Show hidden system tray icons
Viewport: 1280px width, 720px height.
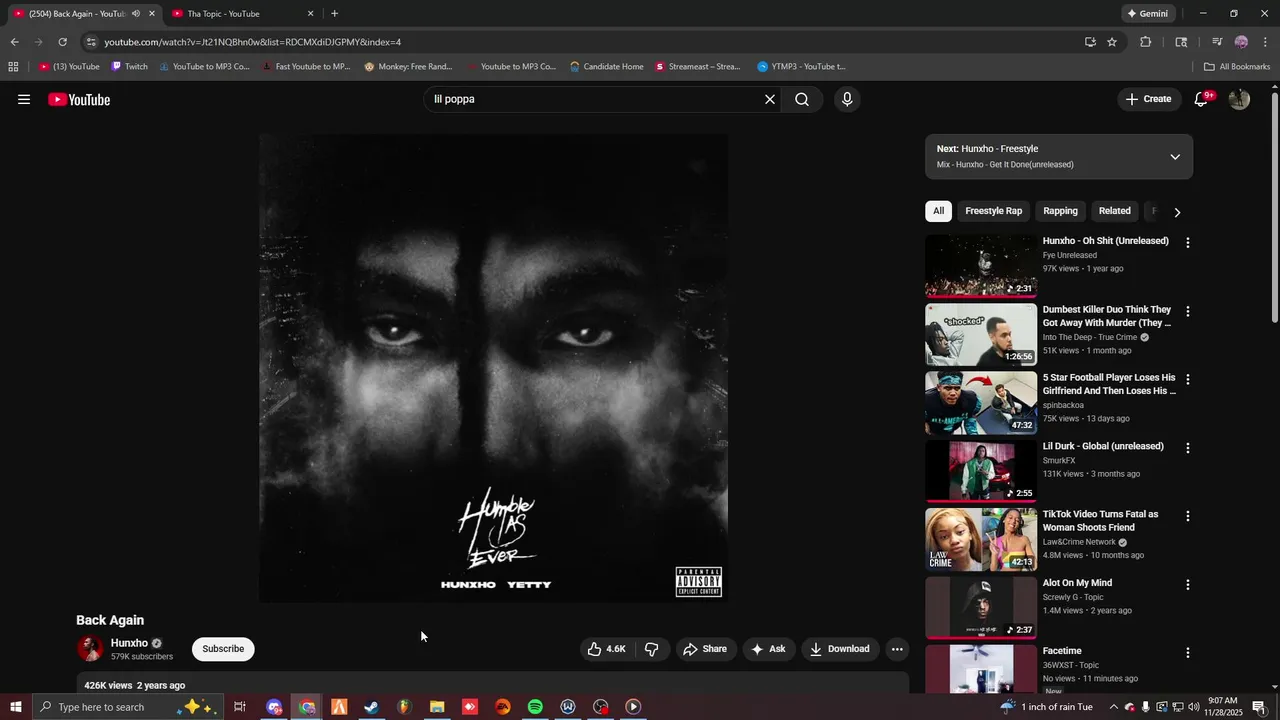coord(1113,707)
